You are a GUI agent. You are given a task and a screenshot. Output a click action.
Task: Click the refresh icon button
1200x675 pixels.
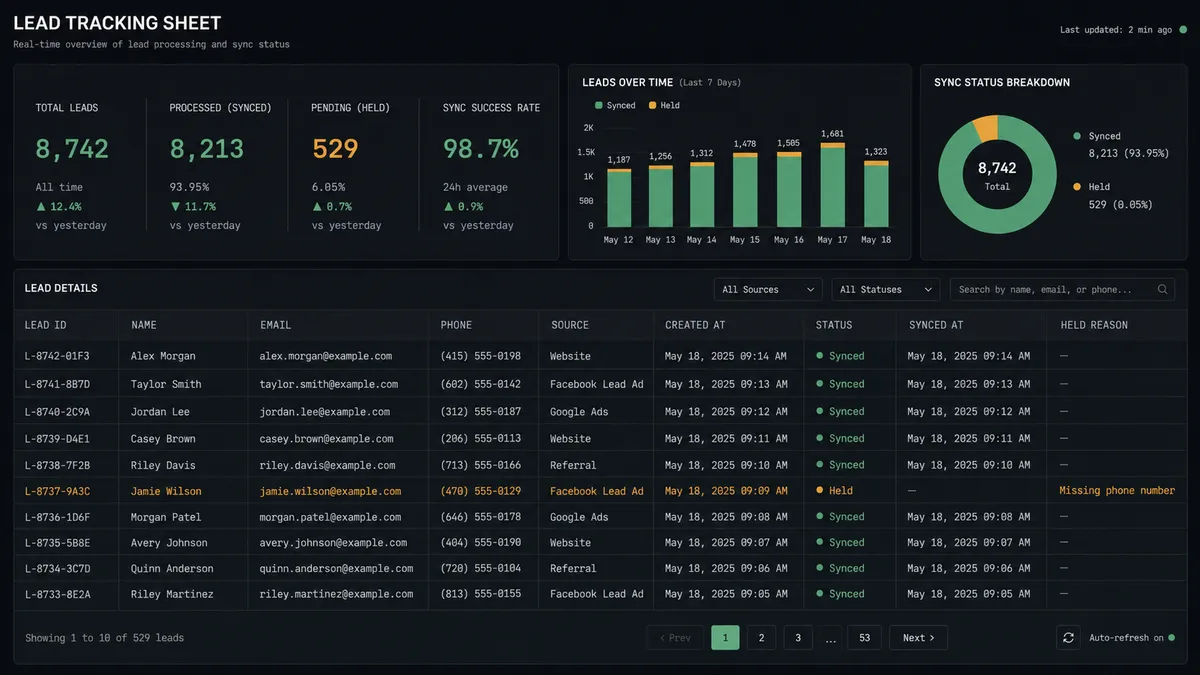1069,638
